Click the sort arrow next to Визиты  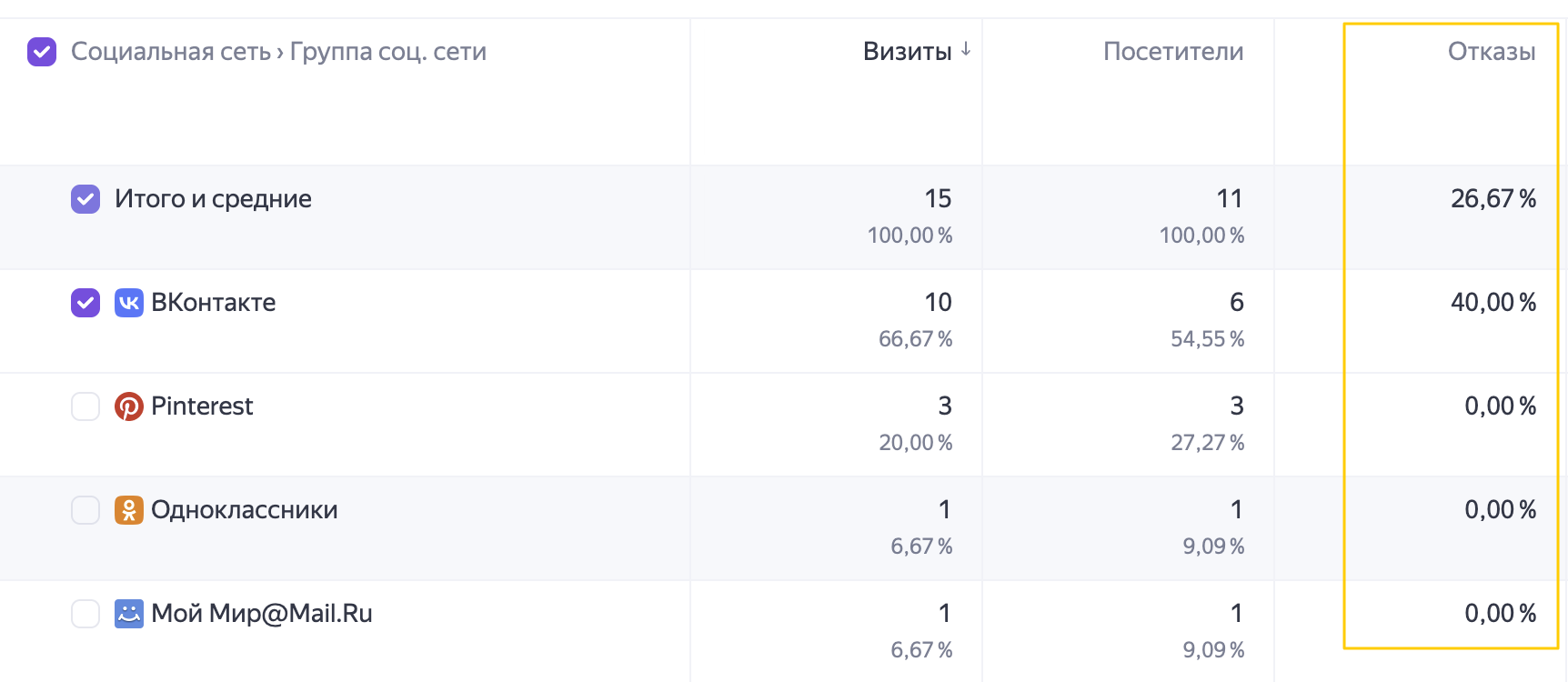pyautogui.click(x=966, y=50)
